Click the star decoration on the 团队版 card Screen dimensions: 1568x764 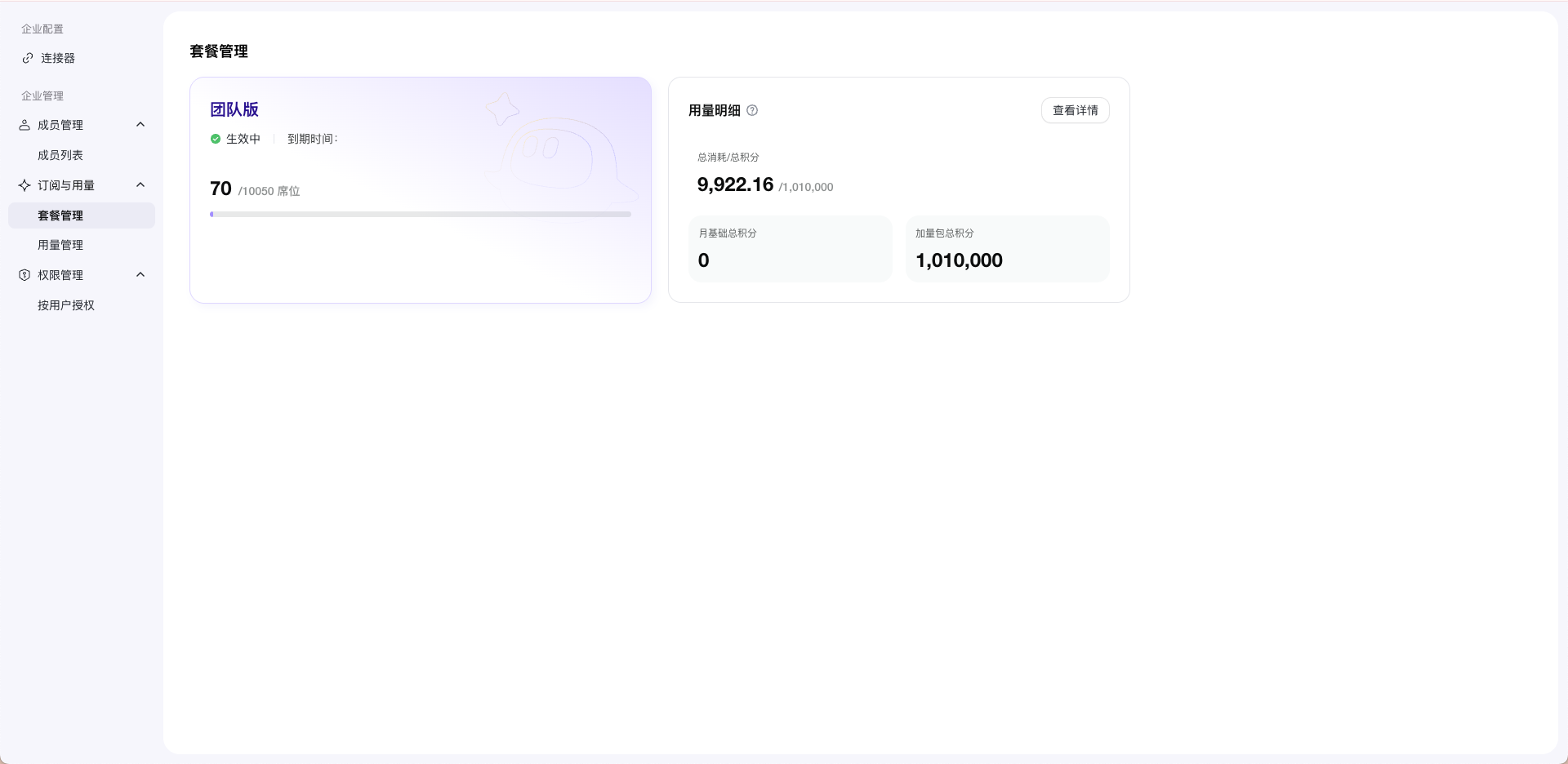502,109
